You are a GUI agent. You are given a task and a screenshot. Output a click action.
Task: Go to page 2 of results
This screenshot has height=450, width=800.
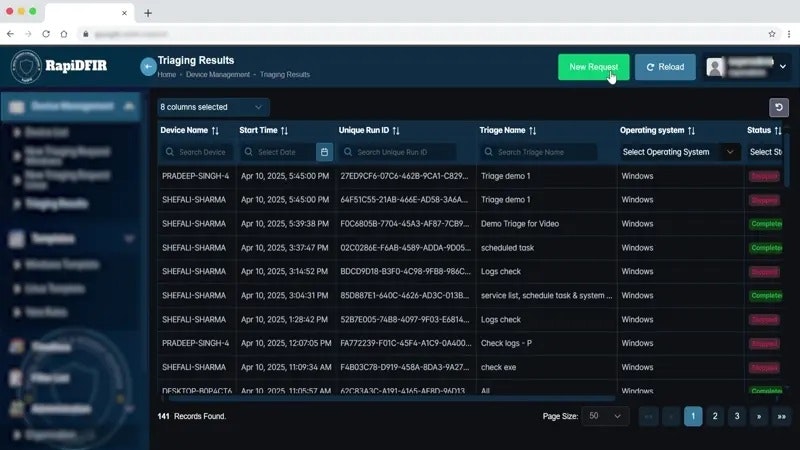point(715,416)
